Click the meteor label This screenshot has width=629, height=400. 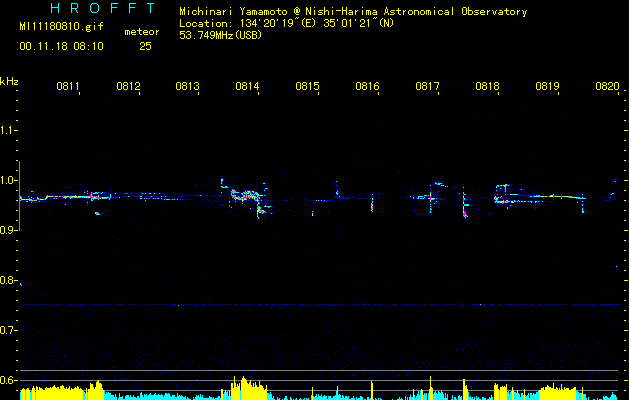click(x=142, y=32)
